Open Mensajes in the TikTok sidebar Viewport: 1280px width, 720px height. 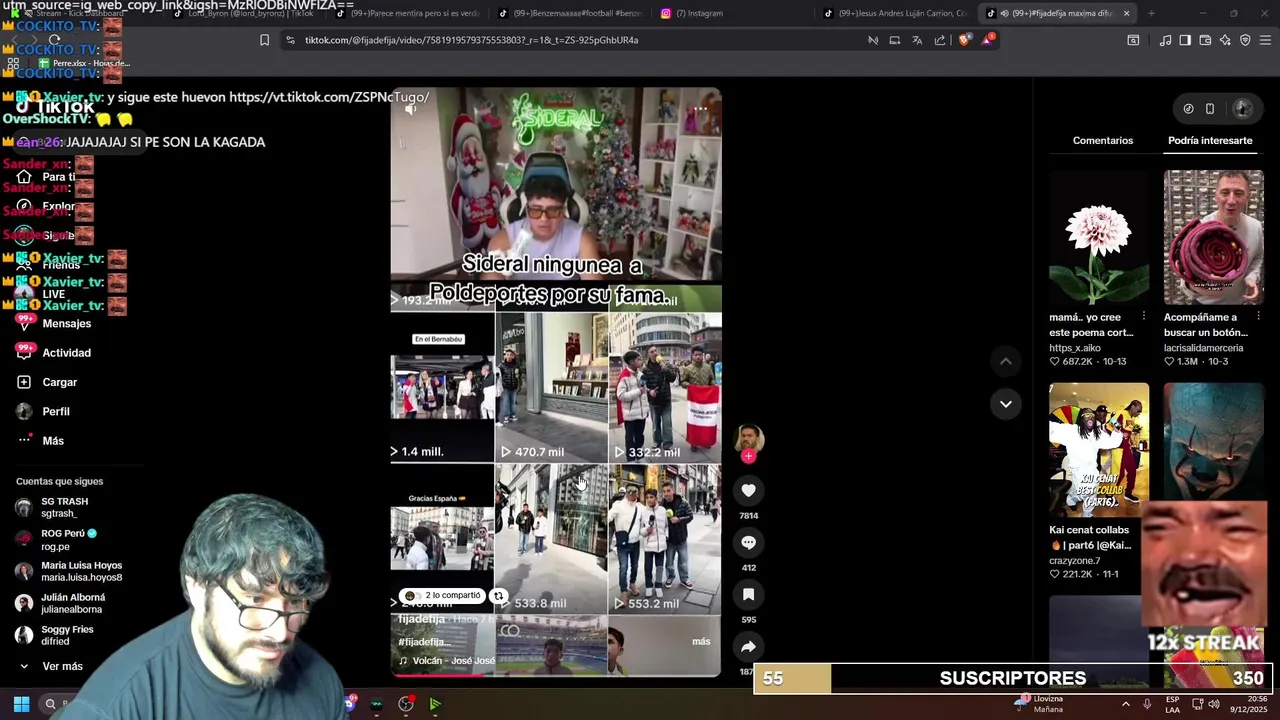point(54,324)
